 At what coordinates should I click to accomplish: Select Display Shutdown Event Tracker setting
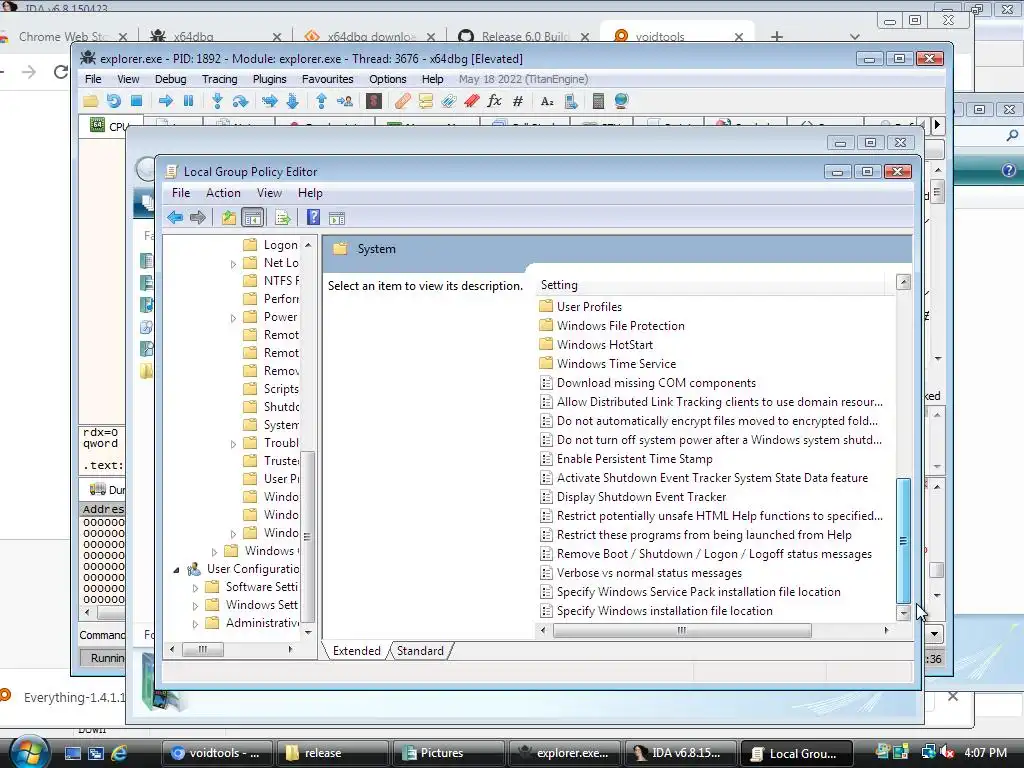coord(633,497)
